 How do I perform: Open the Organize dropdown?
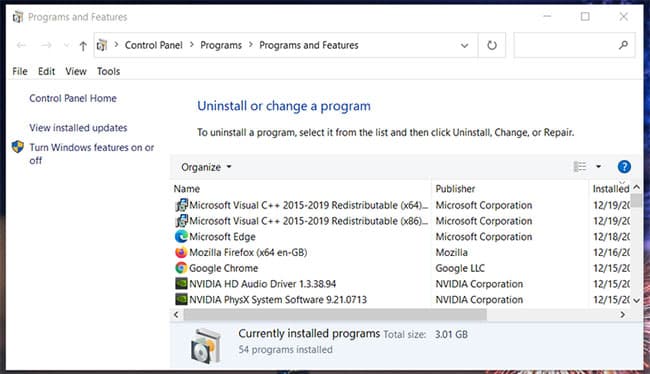point(206,167)
